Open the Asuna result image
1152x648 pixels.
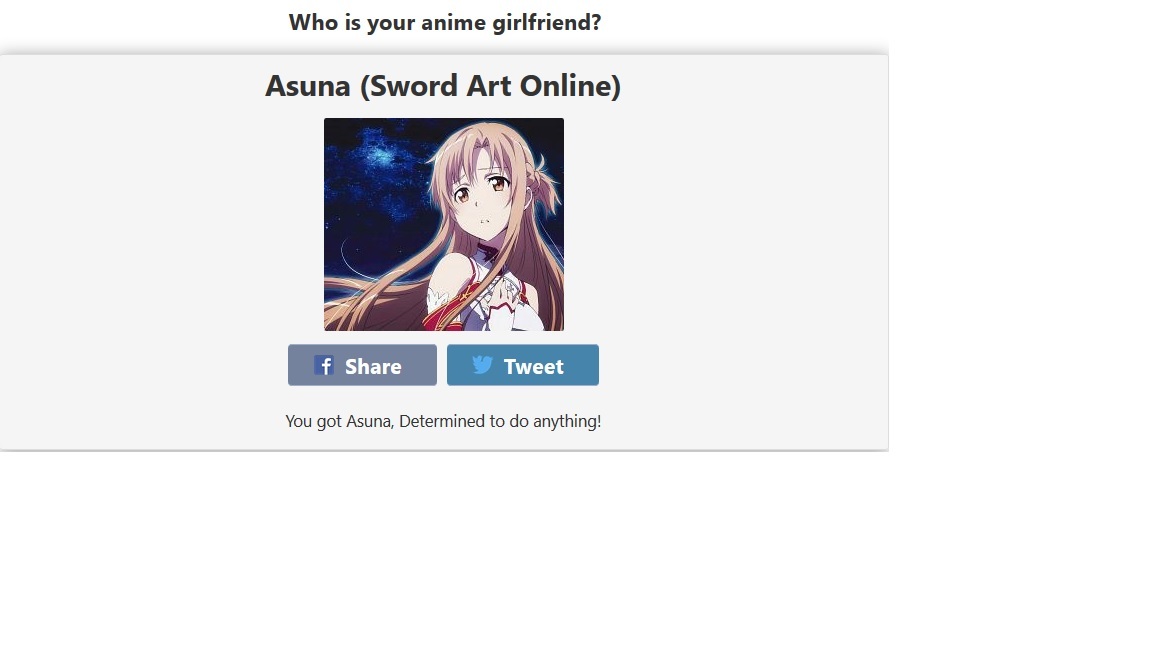click(x=444, y=224)
